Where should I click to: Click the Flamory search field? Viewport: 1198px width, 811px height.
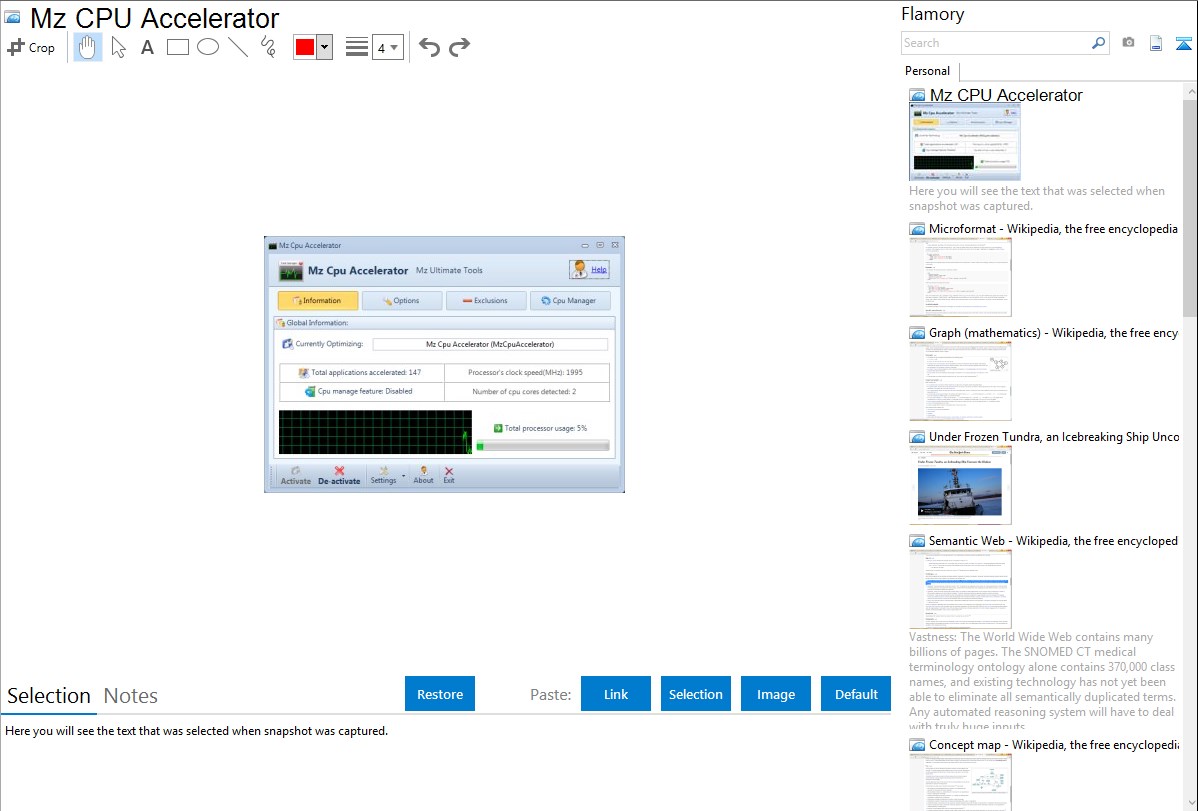coord(995,43)
